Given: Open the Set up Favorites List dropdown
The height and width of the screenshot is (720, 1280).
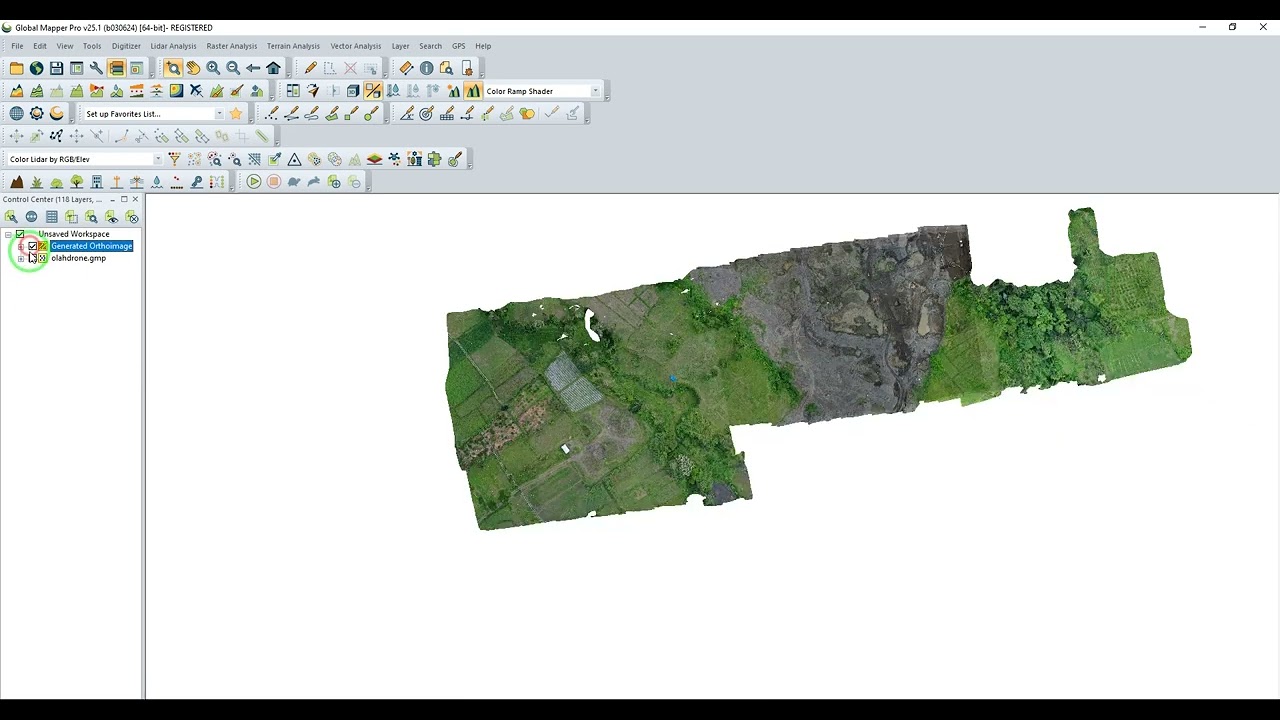Looking at the screenshot, I should (219, 114).
